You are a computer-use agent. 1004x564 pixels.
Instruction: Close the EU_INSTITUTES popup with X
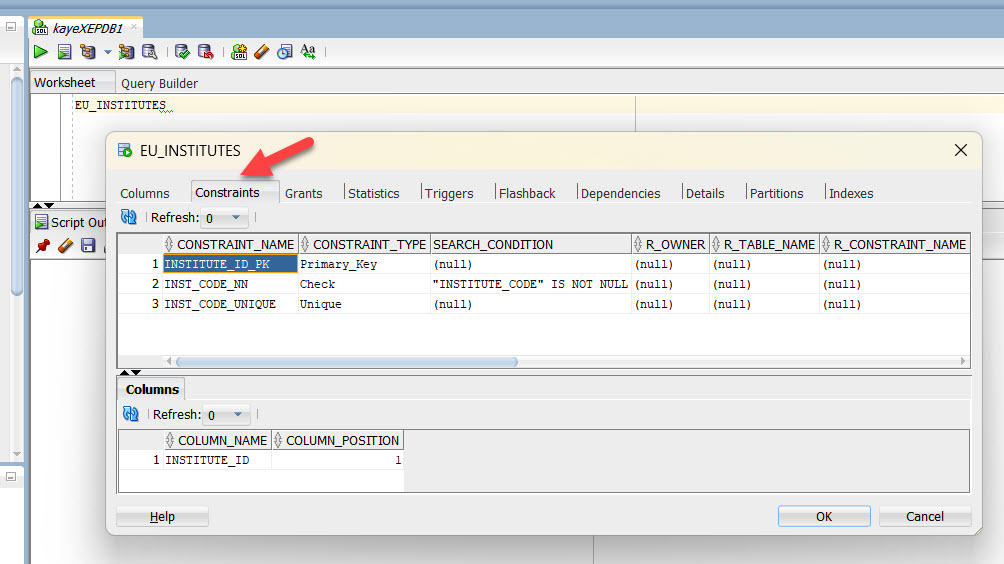pos(960,150)
